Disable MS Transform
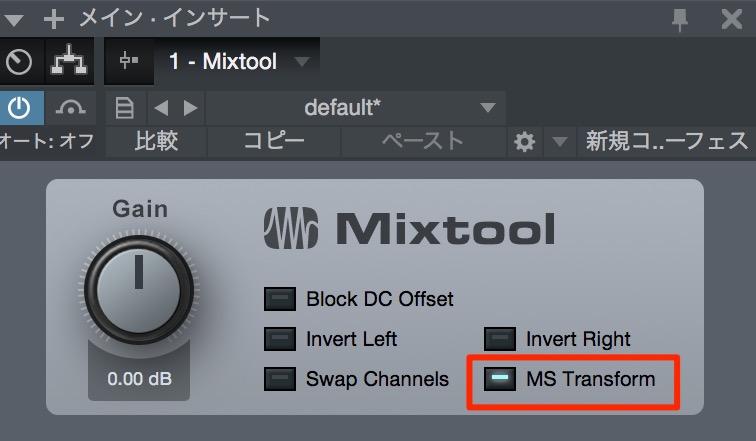Image resolution: width=756 pixels, height=441 pixels. [500, 379]
